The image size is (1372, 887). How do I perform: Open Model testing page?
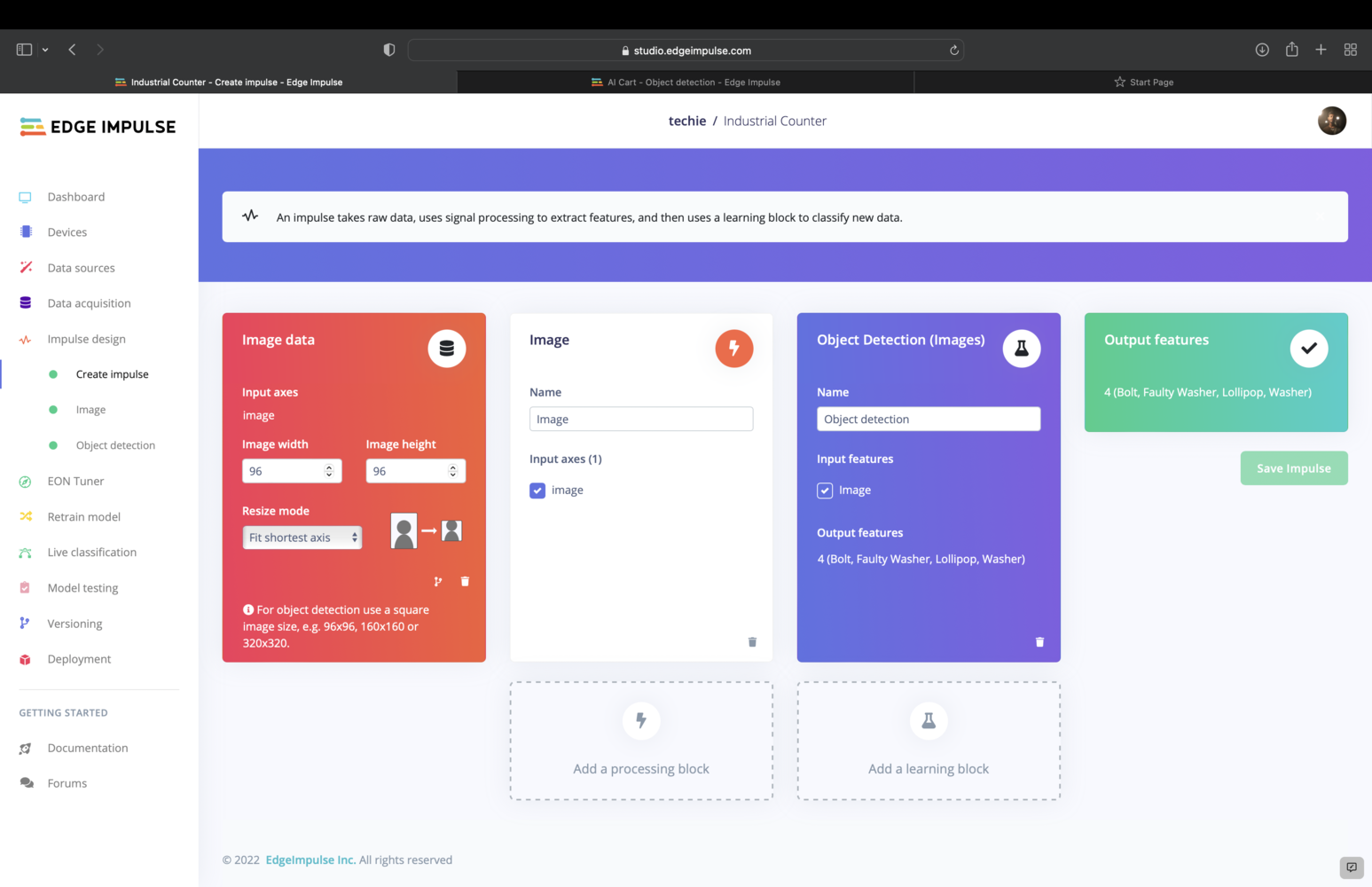point(82,588)
